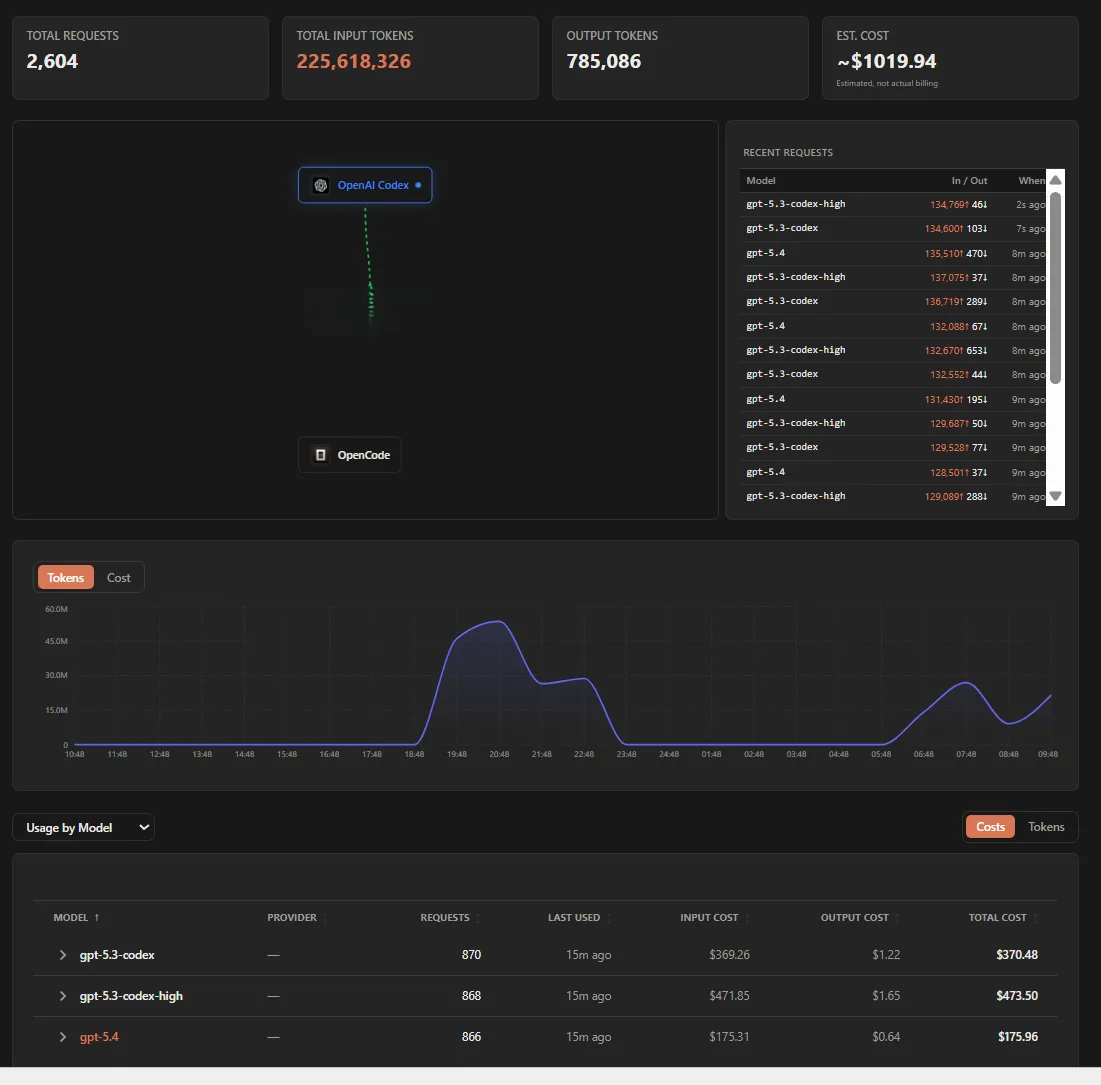Click the sort icon beside INPUT COST
1101x1085 pixels.
point(747,918)
